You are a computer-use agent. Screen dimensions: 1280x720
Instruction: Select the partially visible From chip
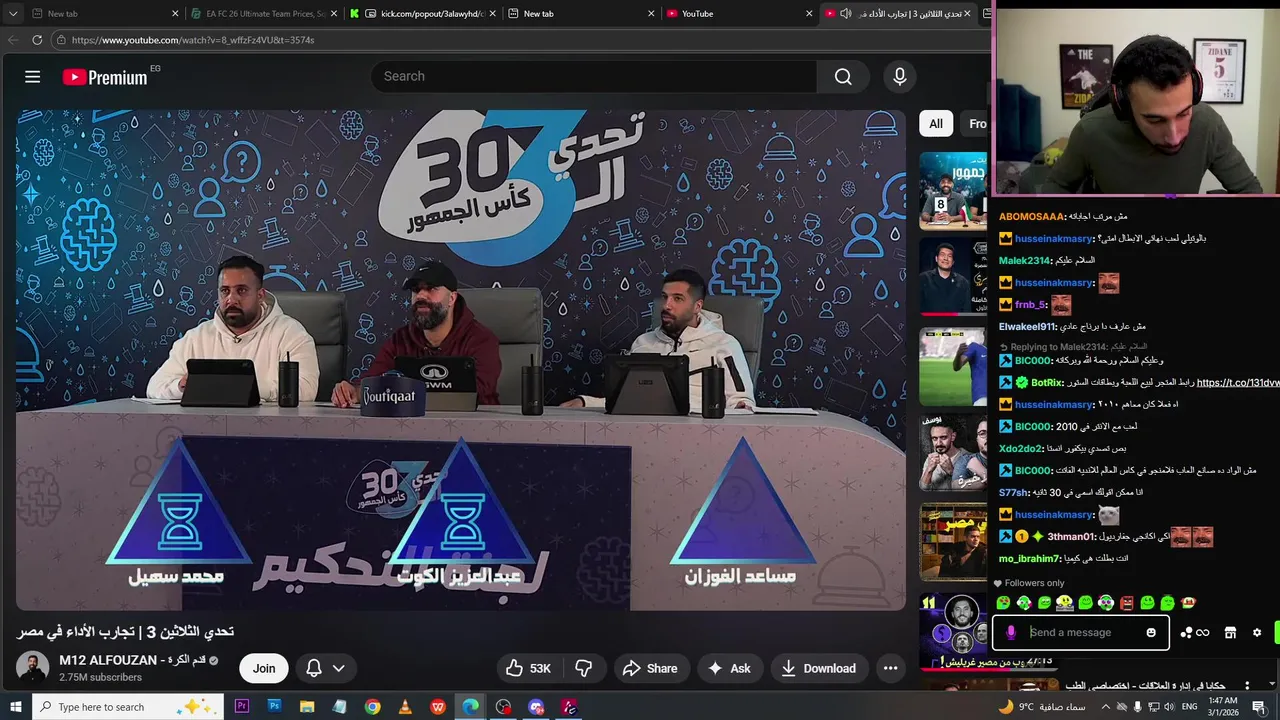(x=974, y=124)
